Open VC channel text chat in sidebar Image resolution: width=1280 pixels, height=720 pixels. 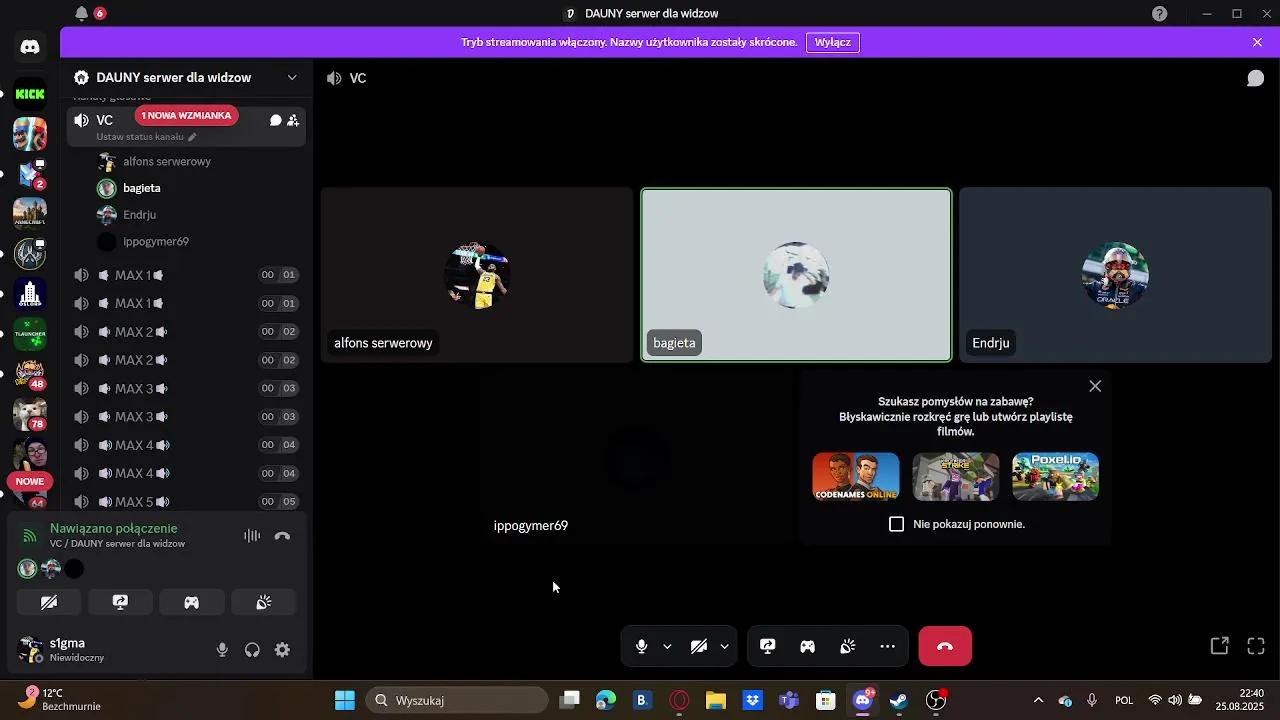(x=275, y=120)
